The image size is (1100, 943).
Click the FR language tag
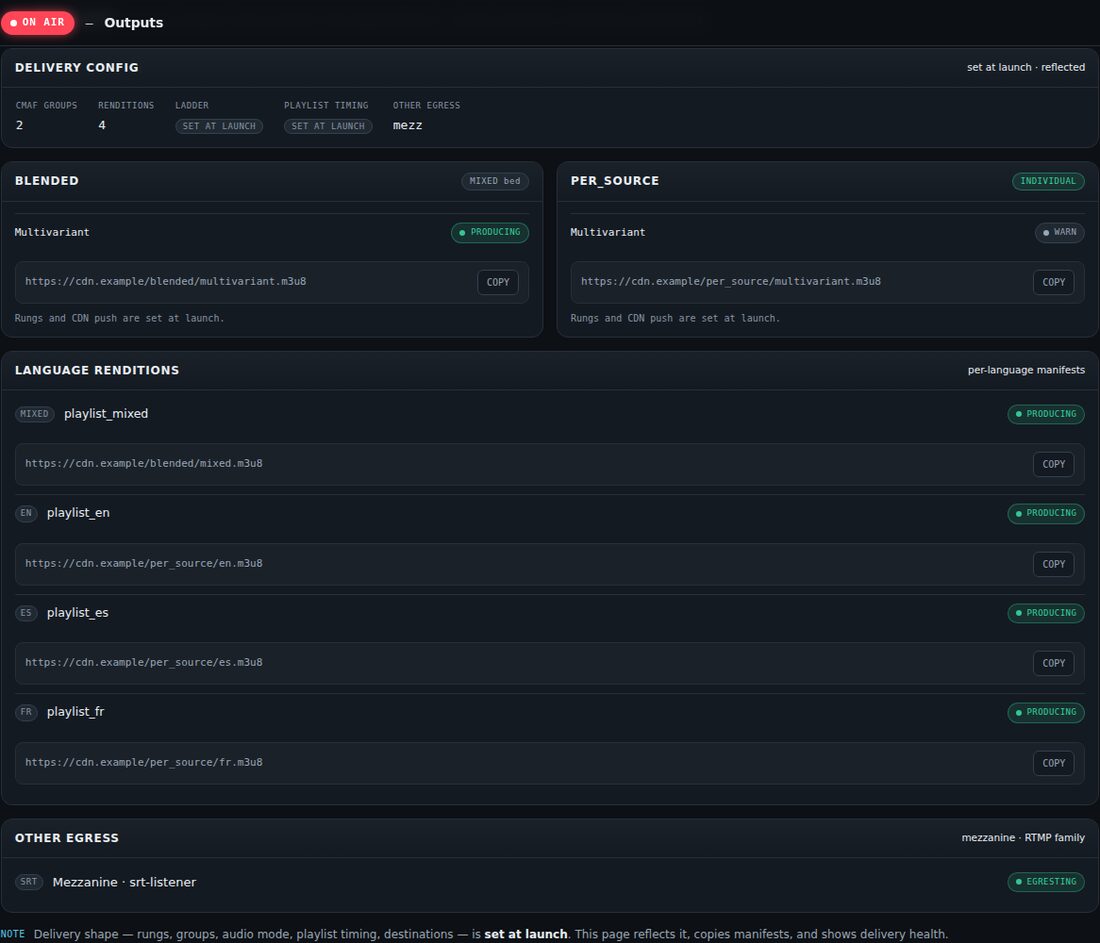point(26,712)
